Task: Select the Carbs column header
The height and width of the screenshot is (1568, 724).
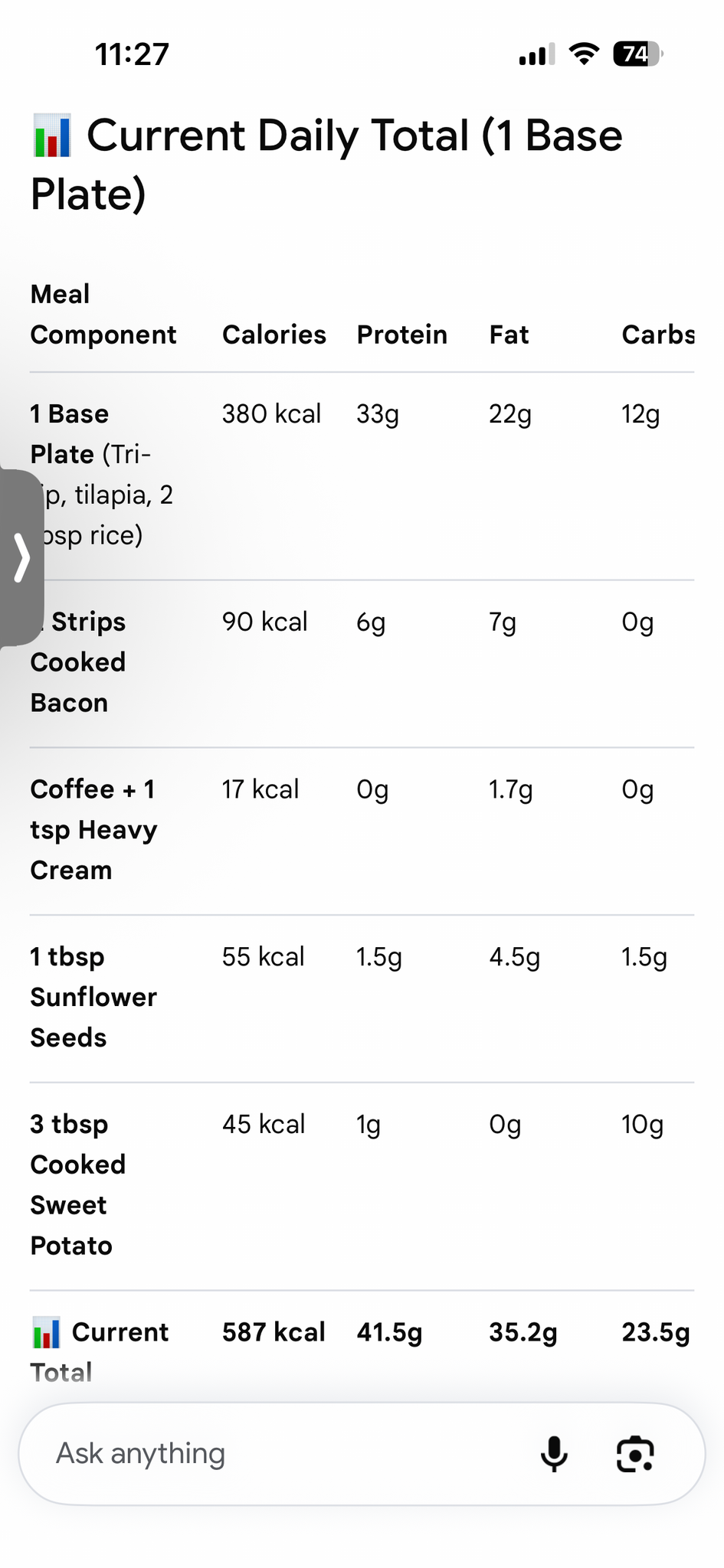Action: pos(658,335)
